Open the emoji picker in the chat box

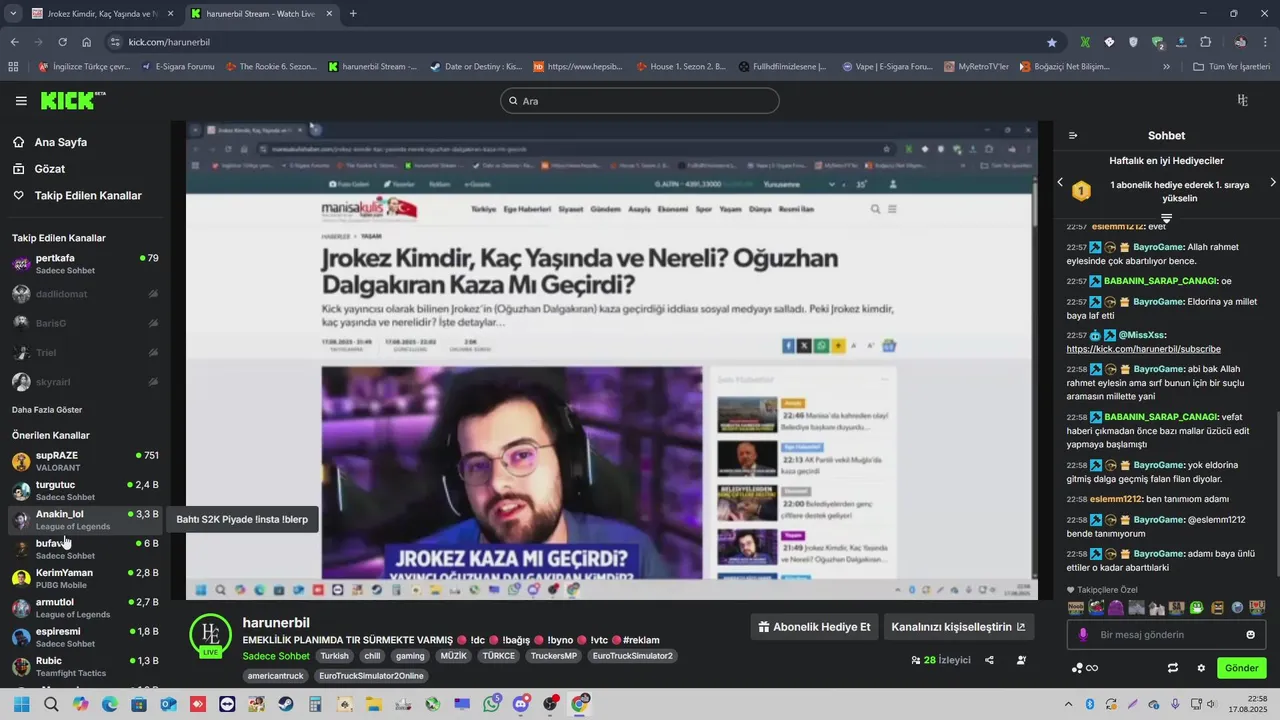tap(1250, 635)
